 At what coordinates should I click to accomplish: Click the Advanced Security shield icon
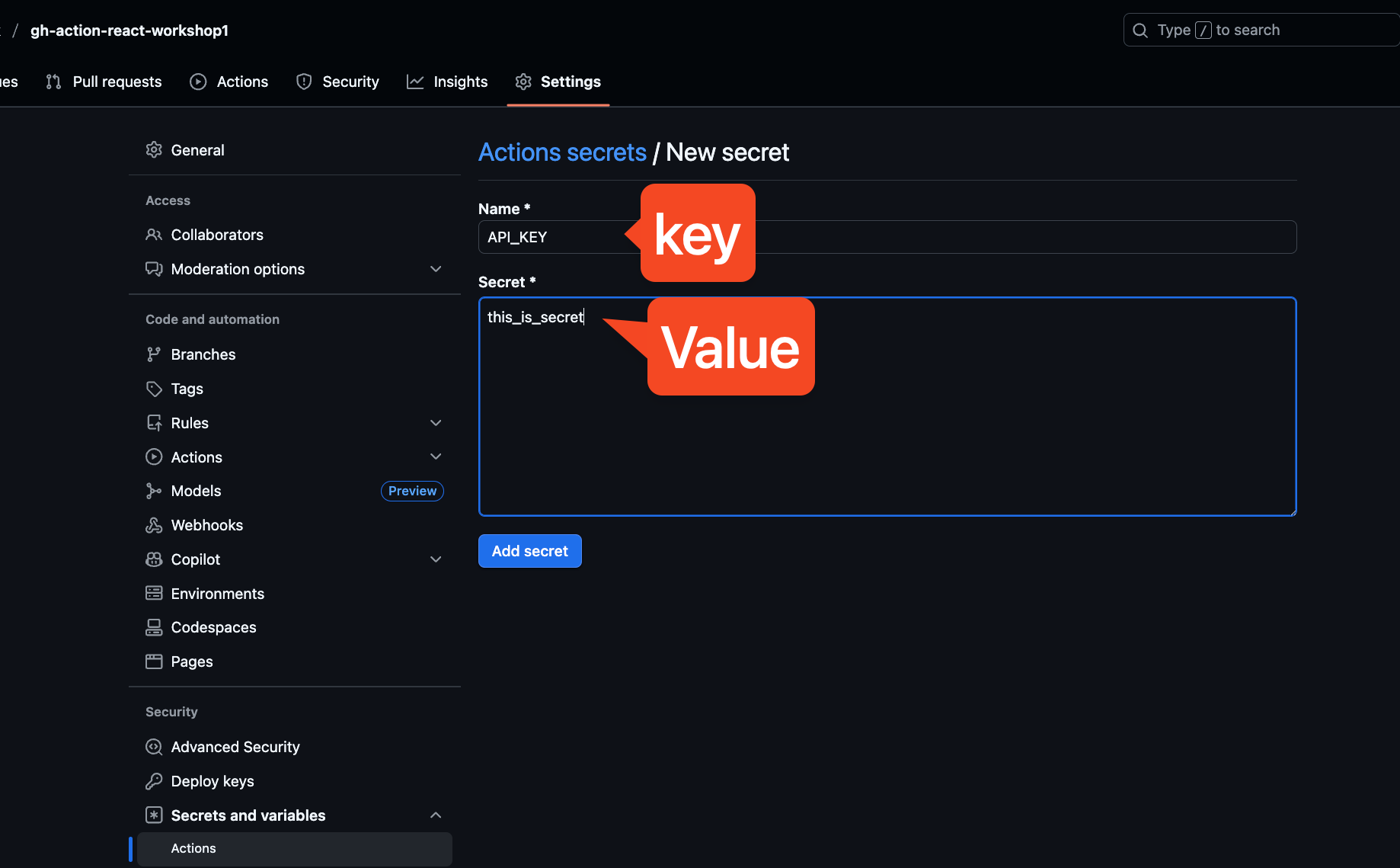(x=154, y=747)
